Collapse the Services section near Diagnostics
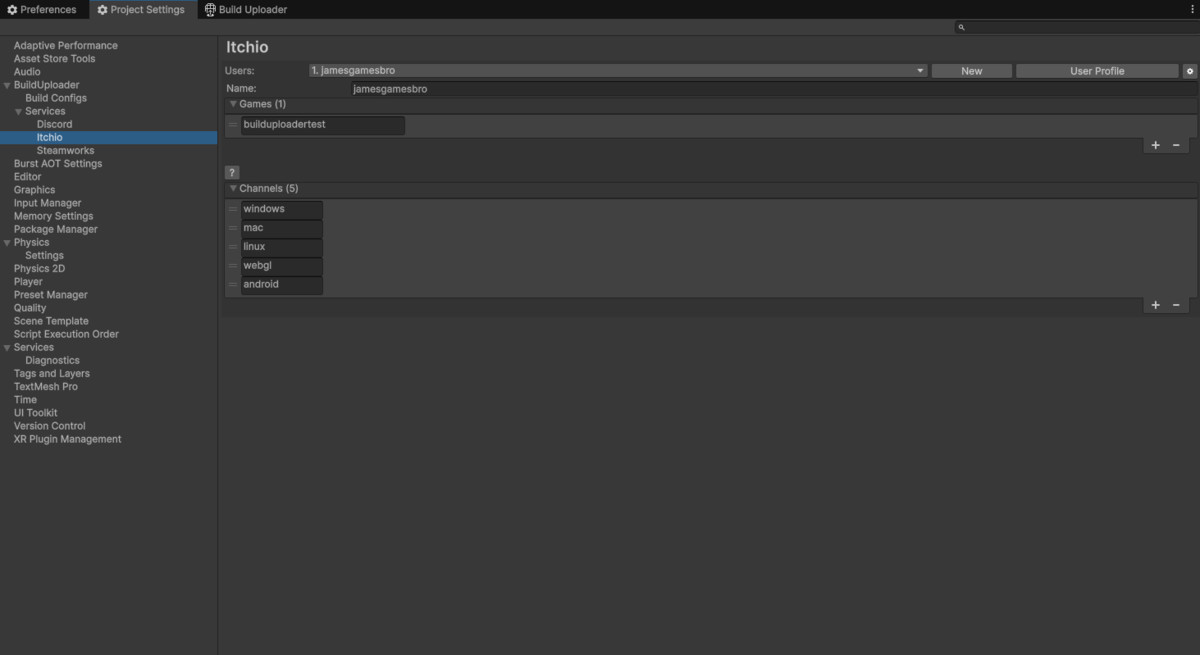The height and width of the screenshot is (655, 1200). 6,346
